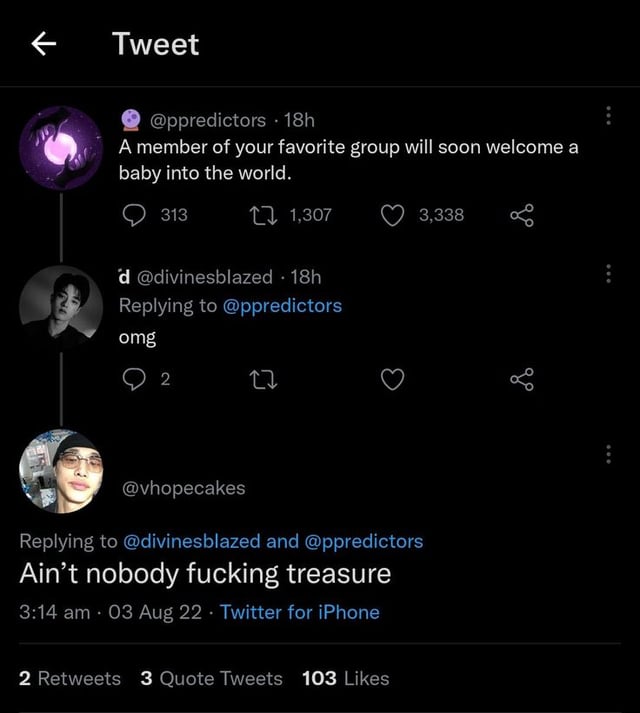View the 3 Quote Tweets list
640x713 pixels.
coord(212,678)
